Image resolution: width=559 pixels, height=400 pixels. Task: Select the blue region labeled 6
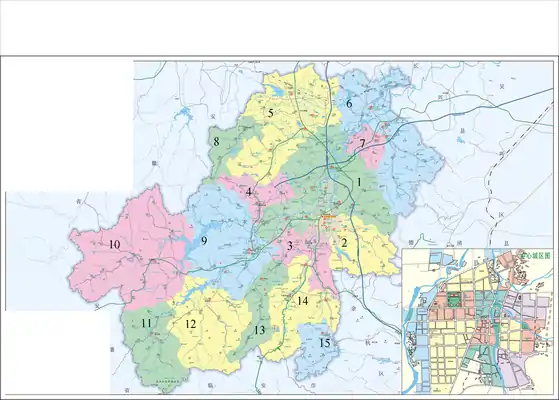coord(349,103)
